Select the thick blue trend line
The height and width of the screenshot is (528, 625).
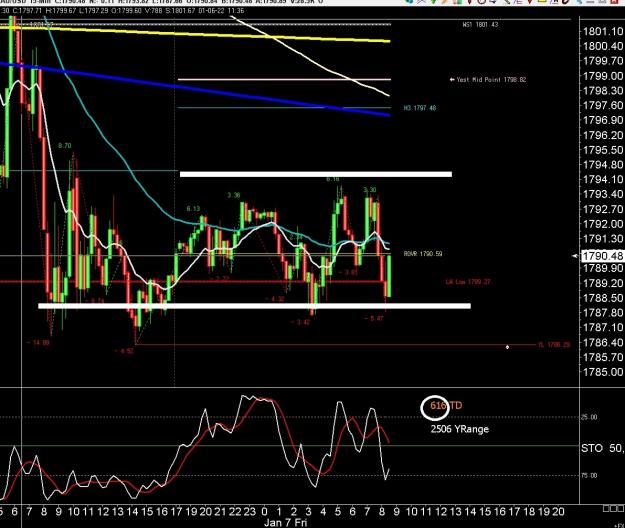[195, 88]
